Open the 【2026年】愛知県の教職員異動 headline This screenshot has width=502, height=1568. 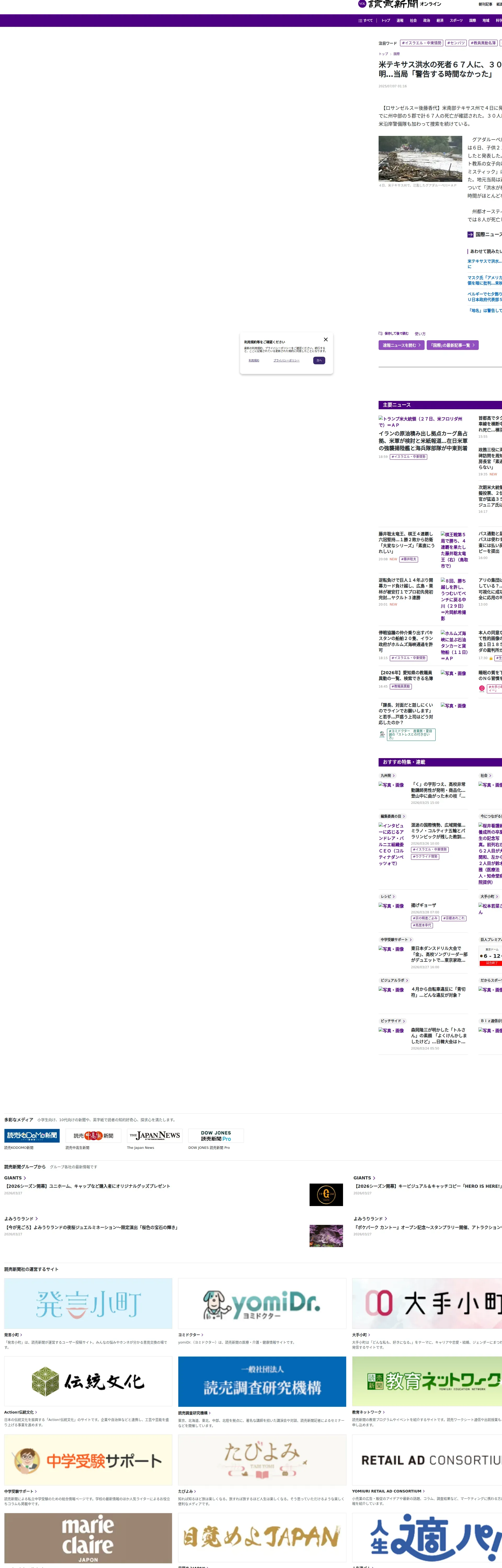tap(406, 676)
